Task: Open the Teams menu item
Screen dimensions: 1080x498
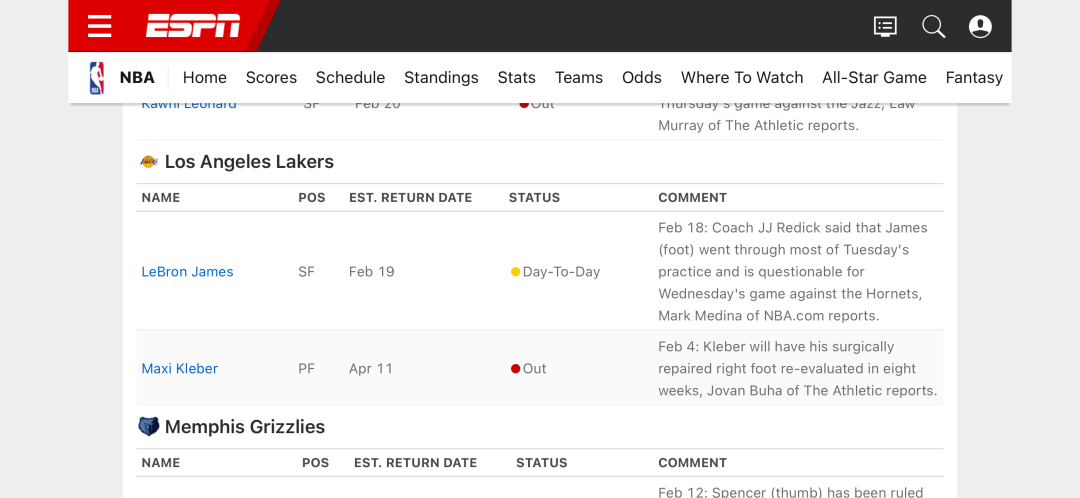Action: pos(579,78)
